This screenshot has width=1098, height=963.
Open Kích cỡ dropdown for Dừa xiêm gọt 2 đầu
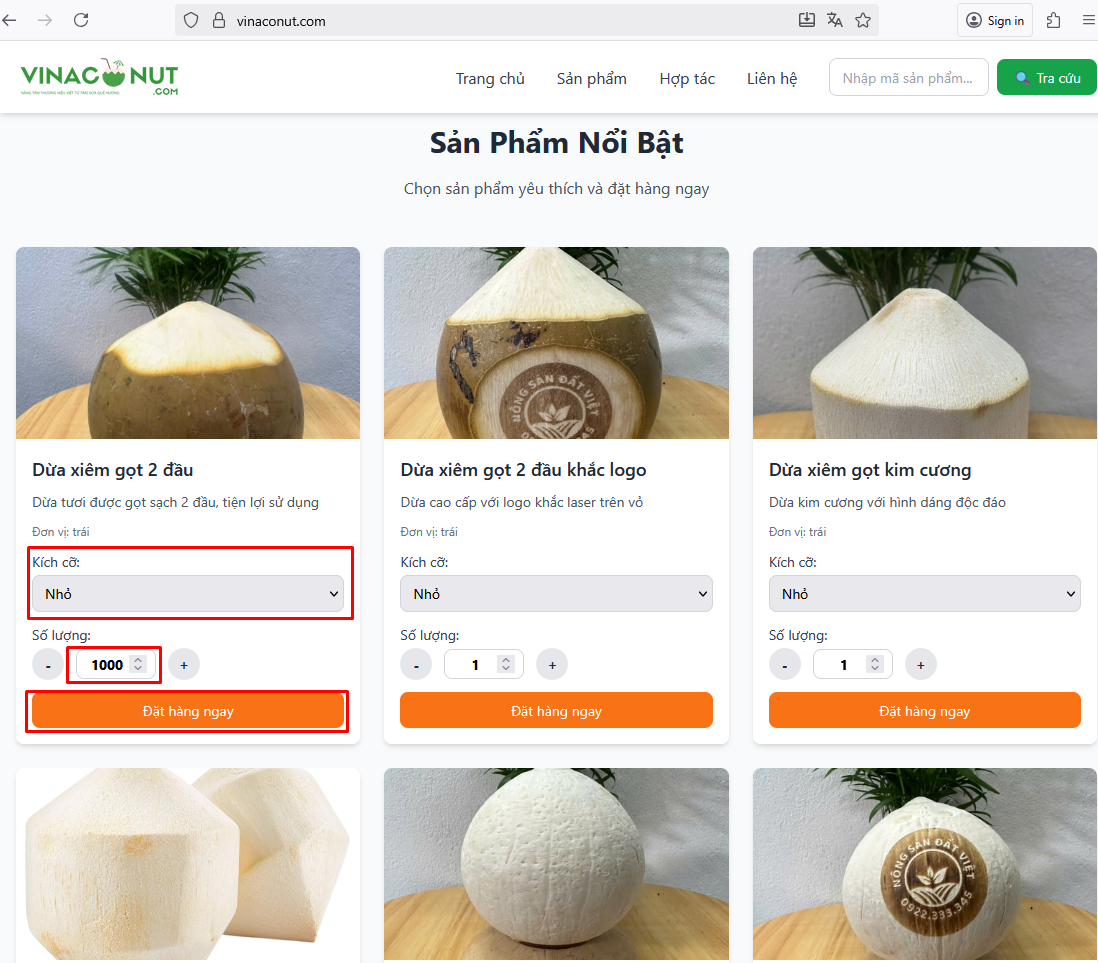(x=188, y=593)
